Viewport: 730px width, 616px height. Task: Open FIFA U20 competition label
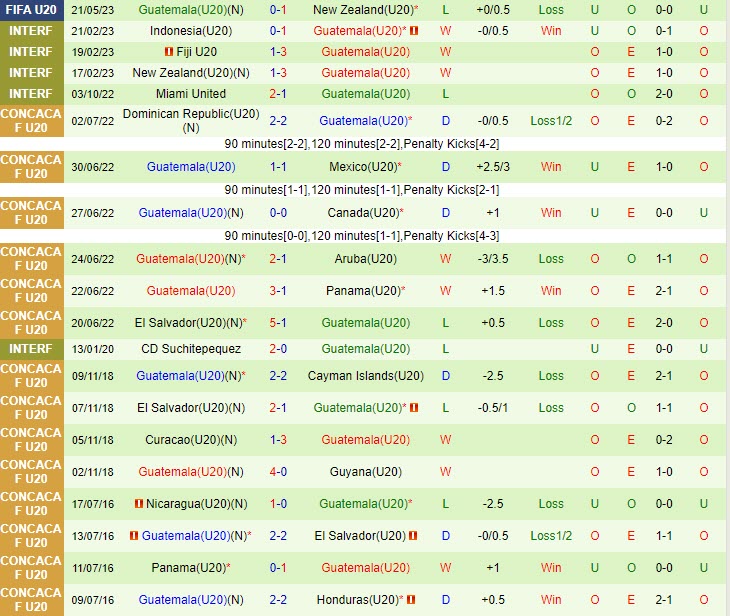point(31,10)
